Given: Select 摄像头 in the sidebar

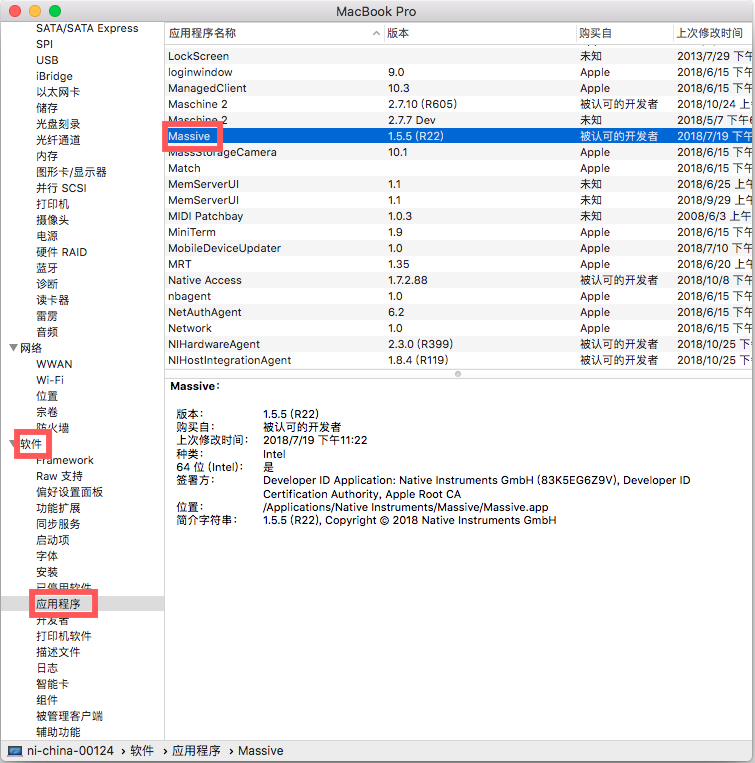Looking at the screenshot, I should coord(53,220).
